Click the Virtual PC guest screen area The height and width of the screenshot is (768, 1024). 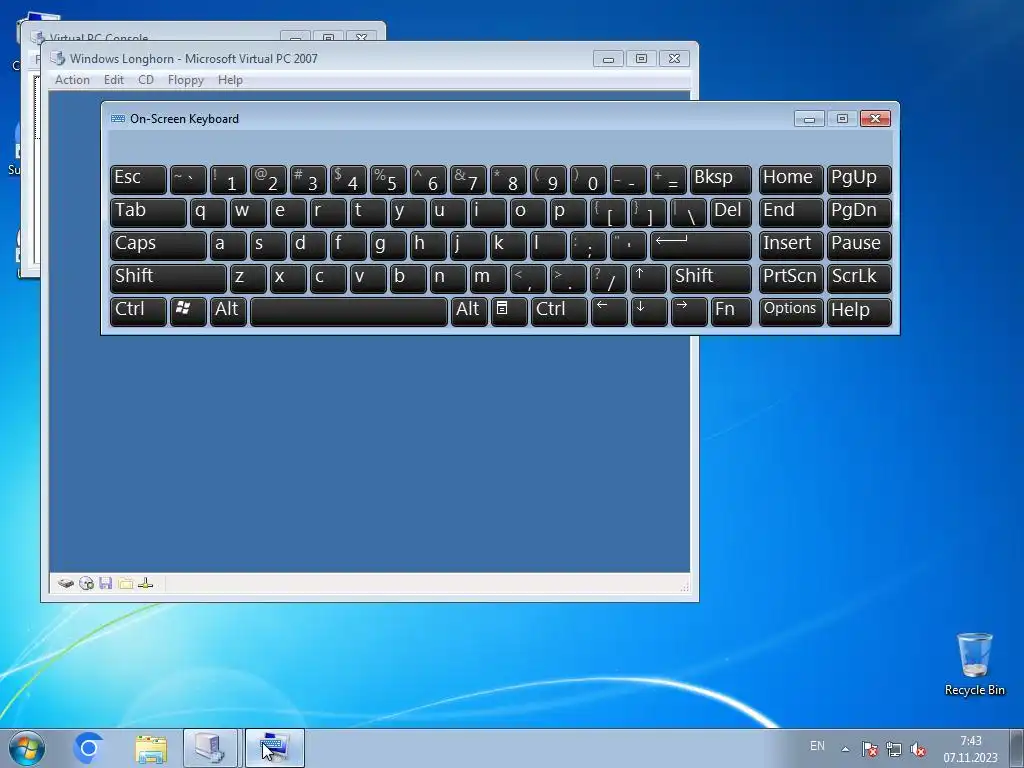[x=369, y=454]
